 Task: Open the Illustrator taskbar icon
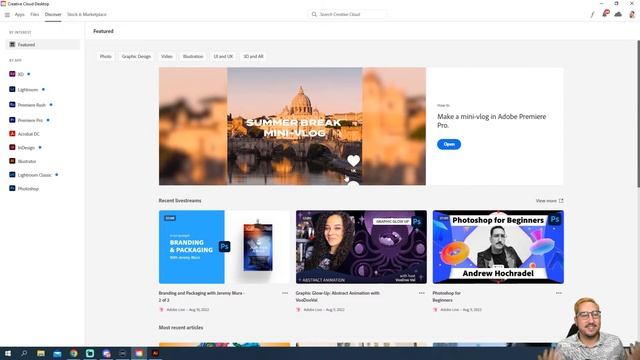pyautogui.click(x=156, y=353)
